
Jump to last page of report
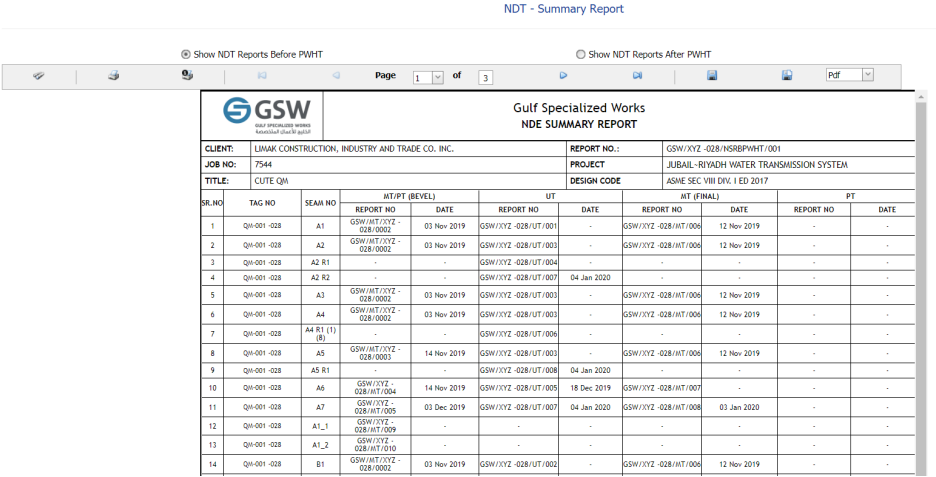637,75
